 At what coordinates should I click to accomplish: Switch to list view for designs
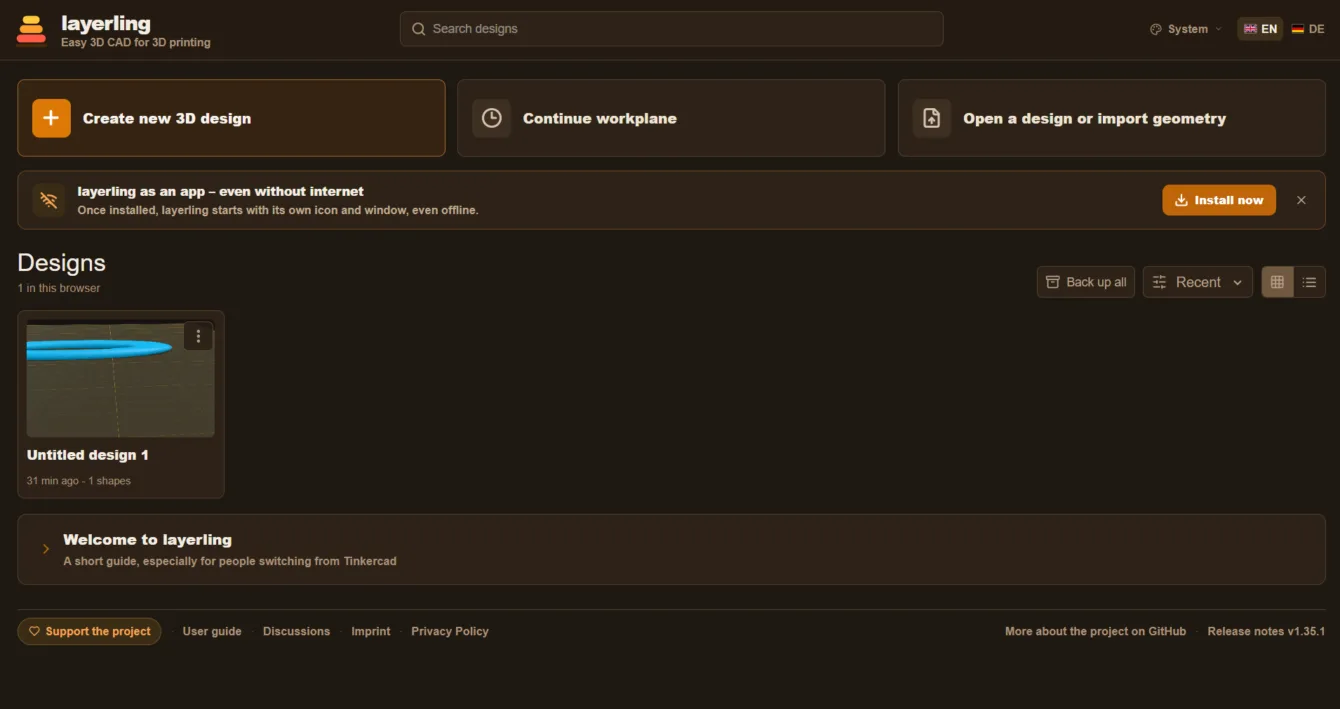click(x=1309, y=282)
